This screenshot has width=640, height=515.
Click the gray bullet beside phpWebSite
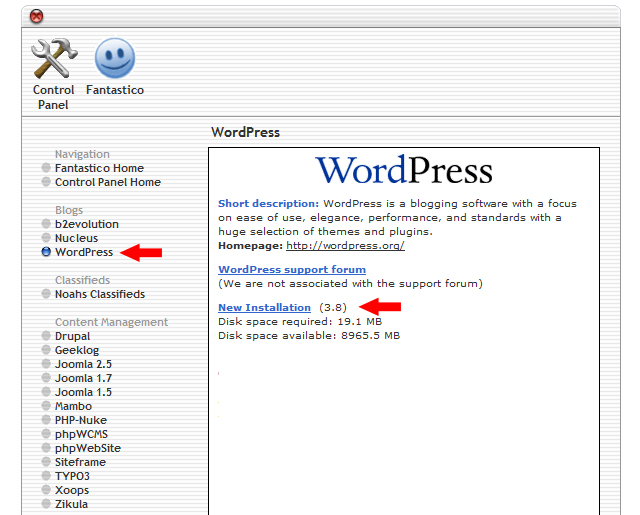pos(46,447)
